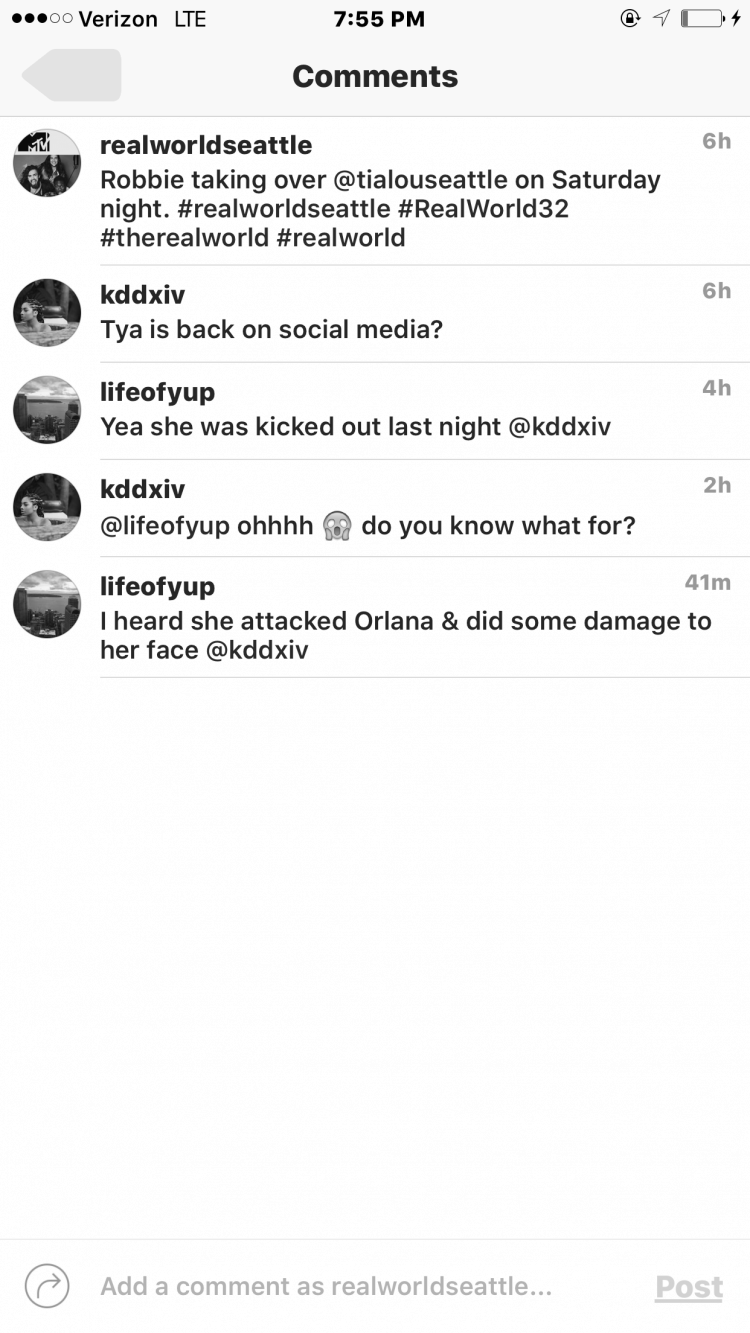750x1333 pixels.
Task: Tap the #realworld hashtag at caption end
Action: 341,238
